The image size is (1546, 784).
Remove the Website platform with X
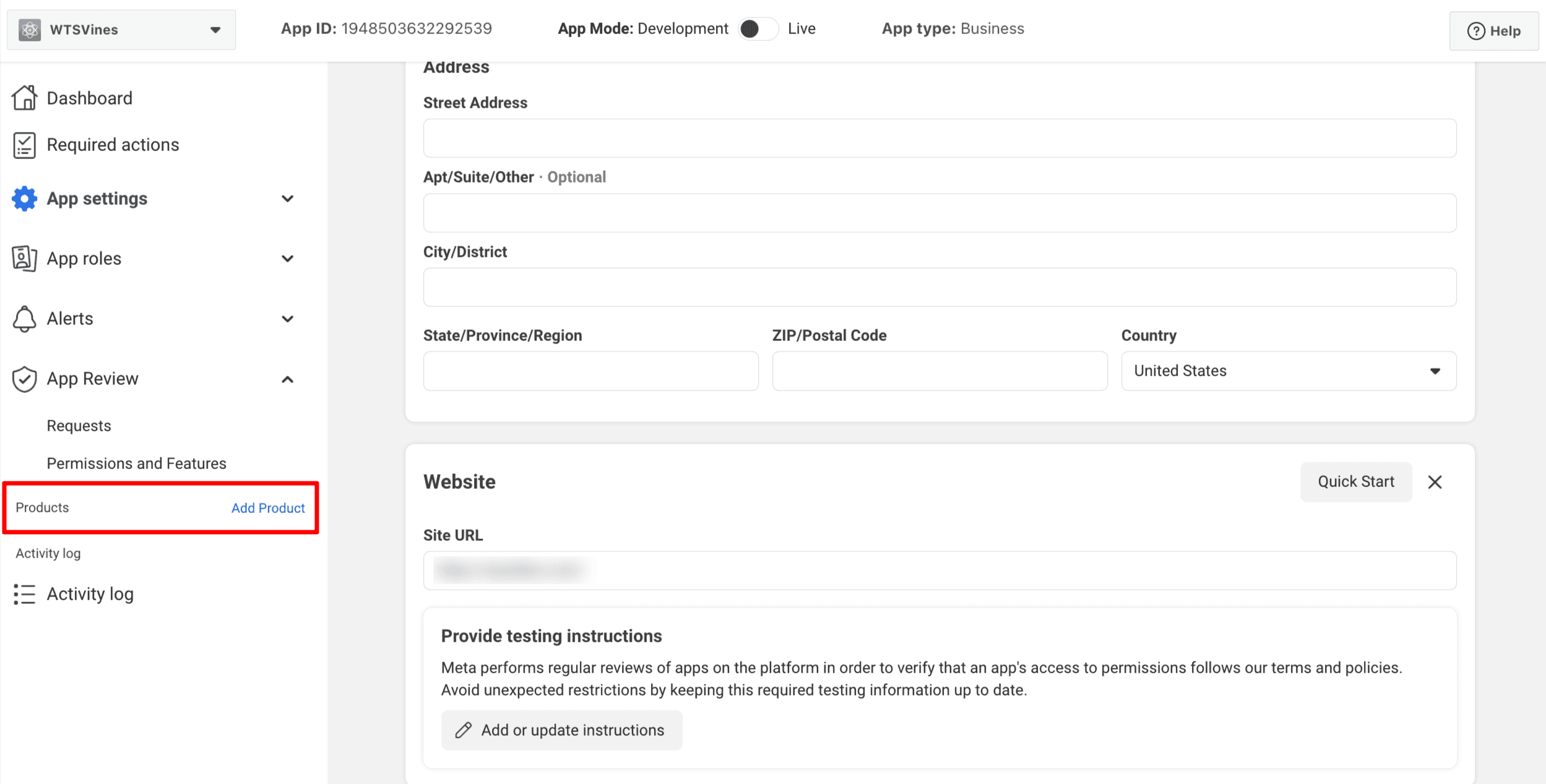tap(1435, 482)
